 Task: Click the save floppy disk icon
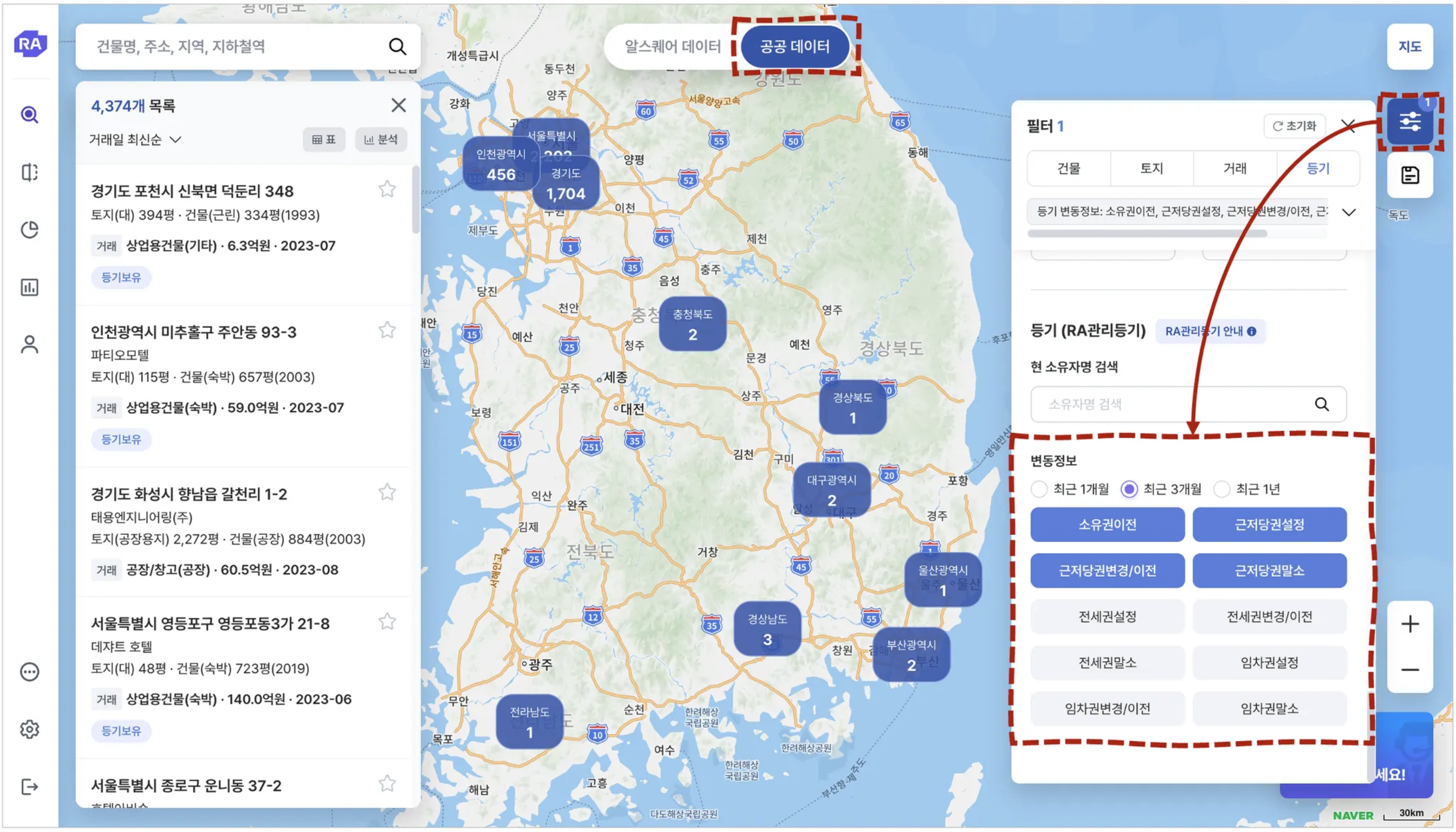(1410, 175)
